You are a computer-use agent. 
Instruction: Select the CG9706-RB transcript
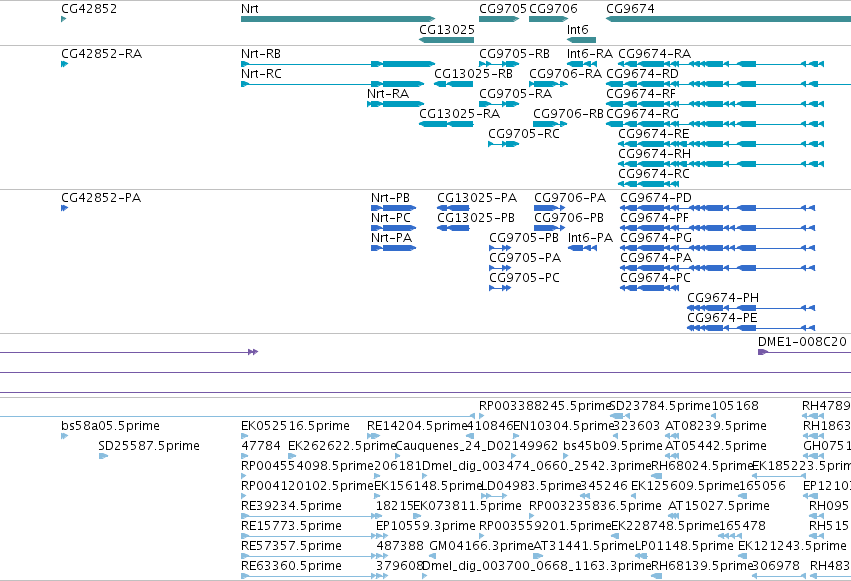pos(550,124)
